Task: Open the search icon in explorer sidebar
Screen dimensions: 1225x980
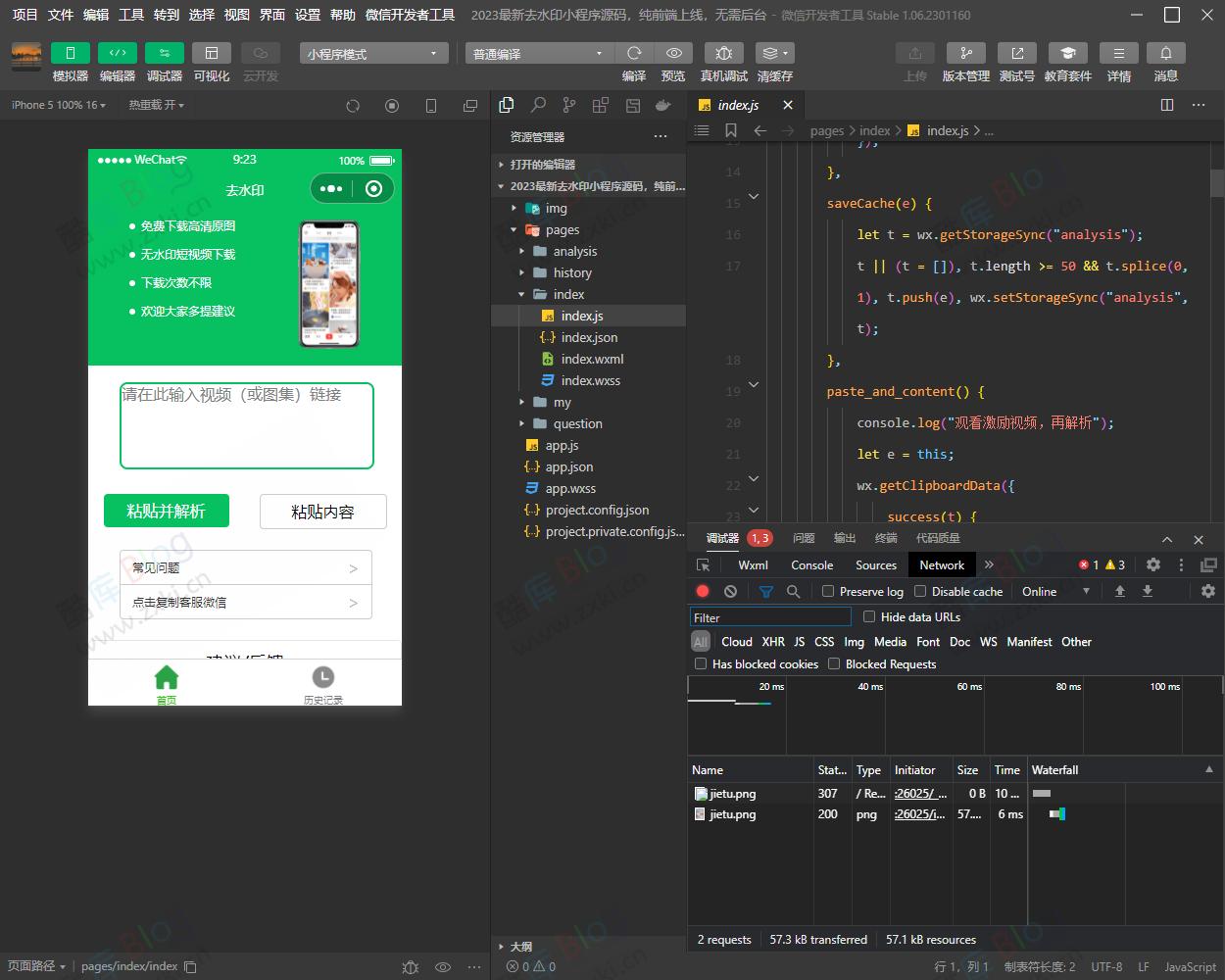Action: click(538, 105)
